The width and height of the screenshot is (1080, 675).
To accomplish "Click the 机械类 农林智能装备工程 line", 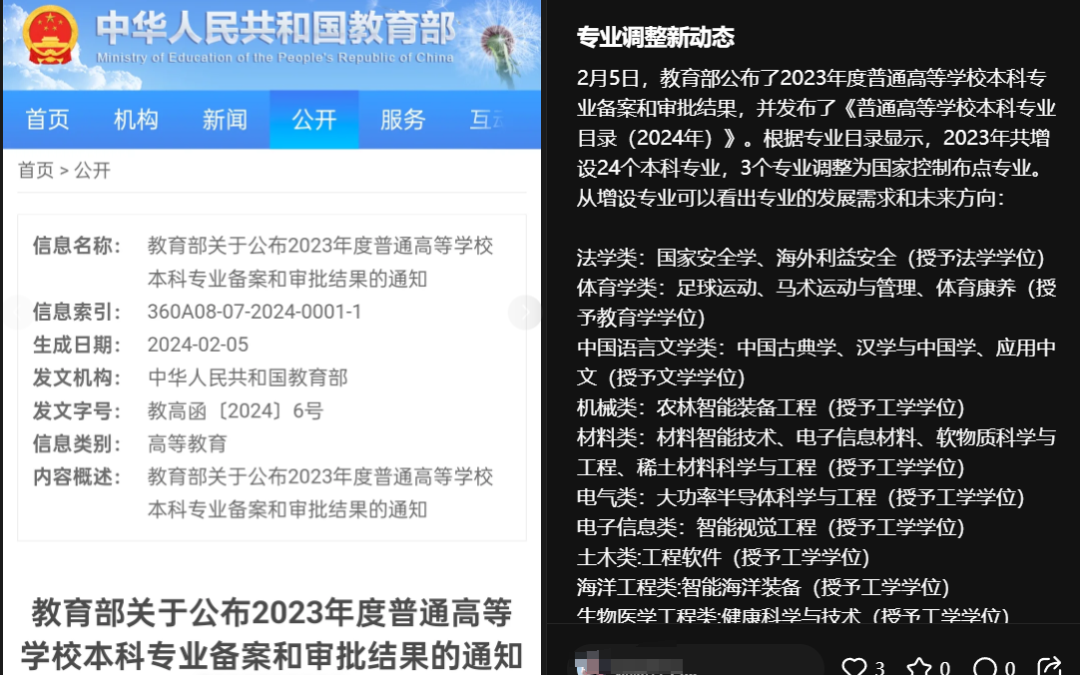I will pos(770,408).
